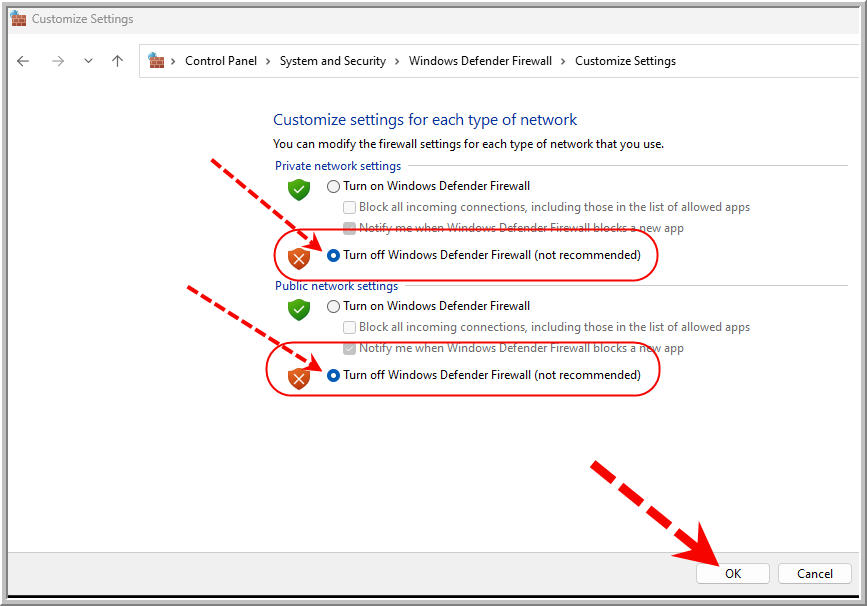867x606 pixels.
Task: Select Turn on Firewall for public network
Action: tap(333, 306)
